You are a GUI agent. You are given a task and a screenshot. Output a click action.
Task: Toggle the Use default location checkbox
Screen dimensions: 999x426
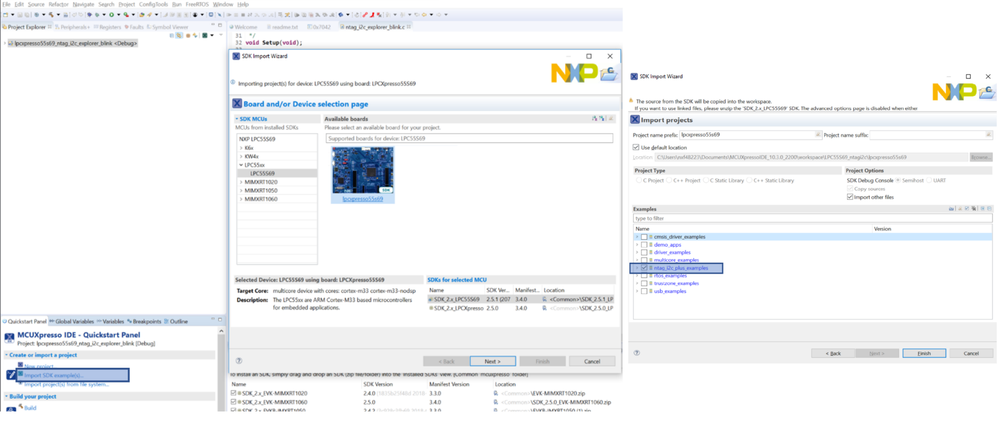[x=636, y=147]
